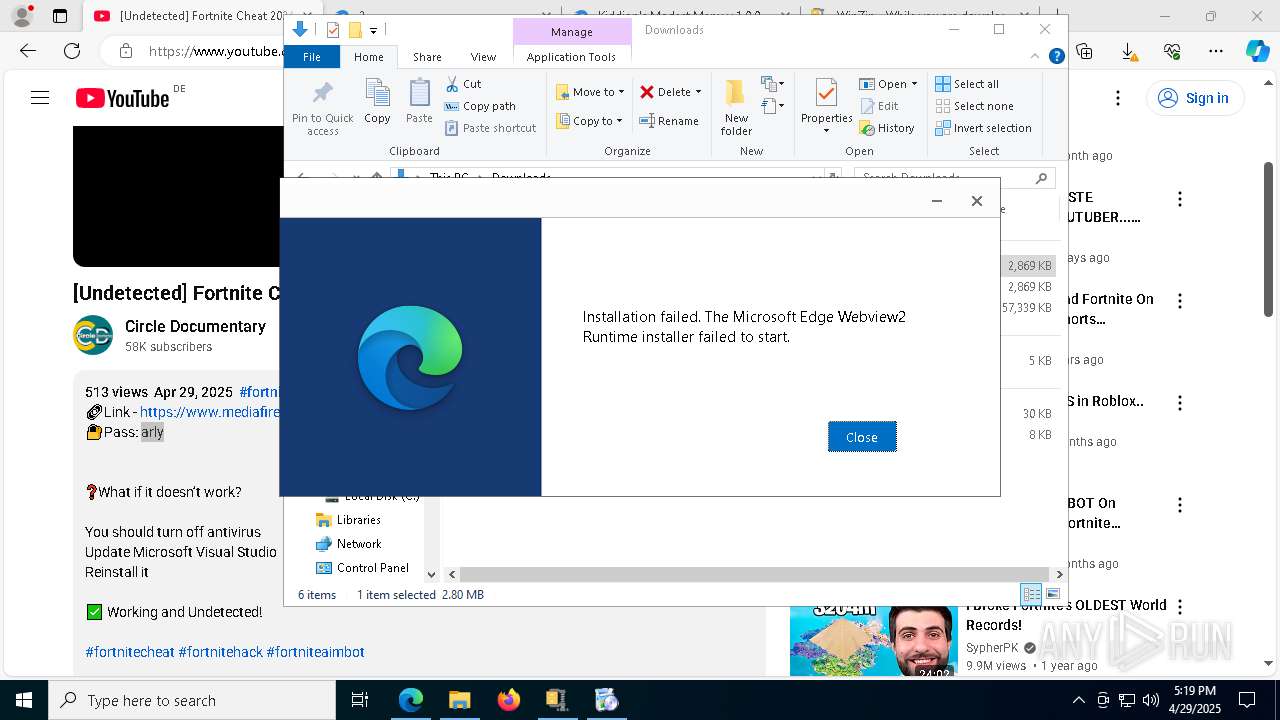Click History in the Open group
The height and width of the screenshot is (720, 1280).
[x=886, y=128]
